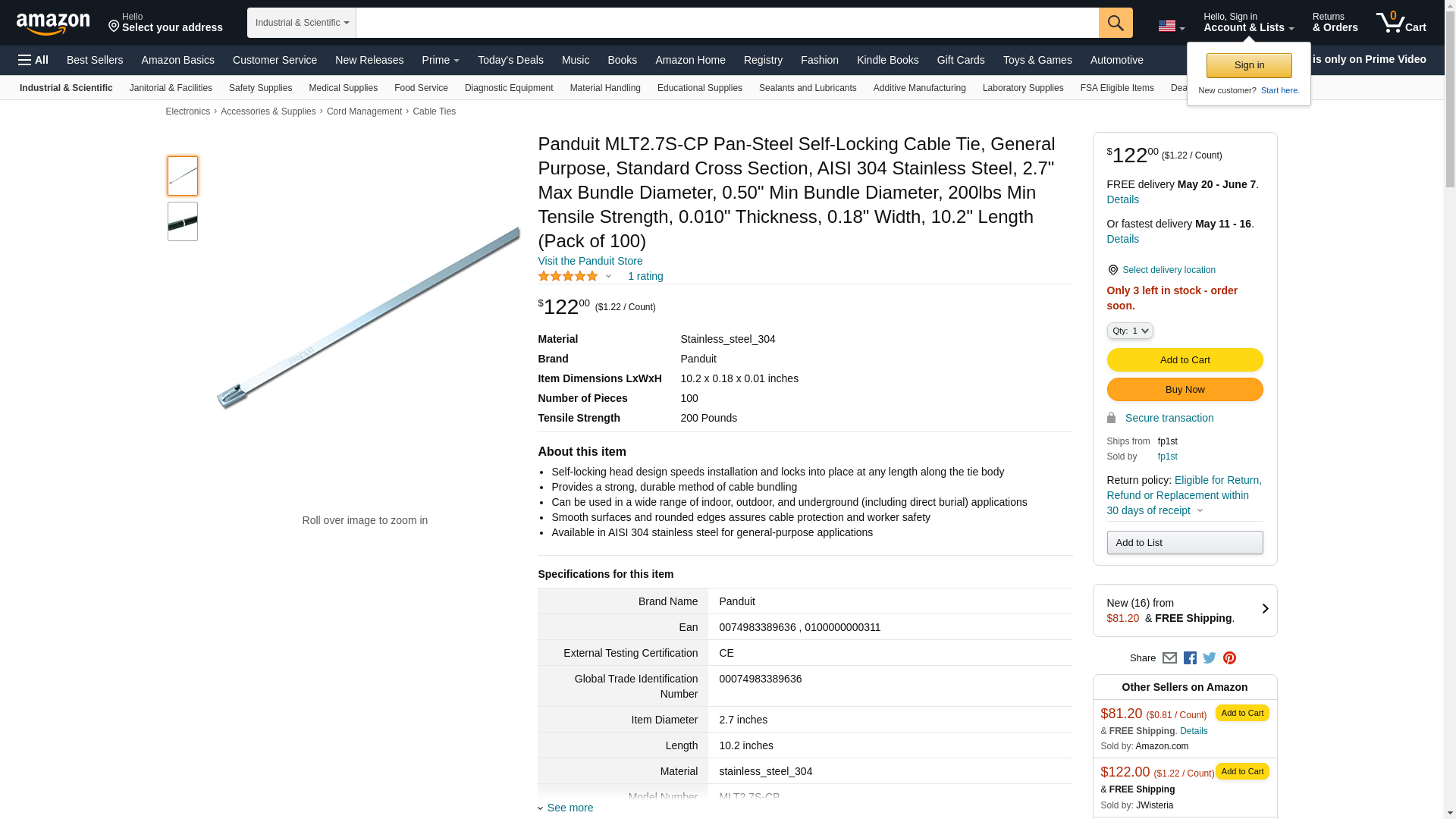Share product on Facebook
This screenshot has height=819, width=1456.
[x=1190, y=658]
